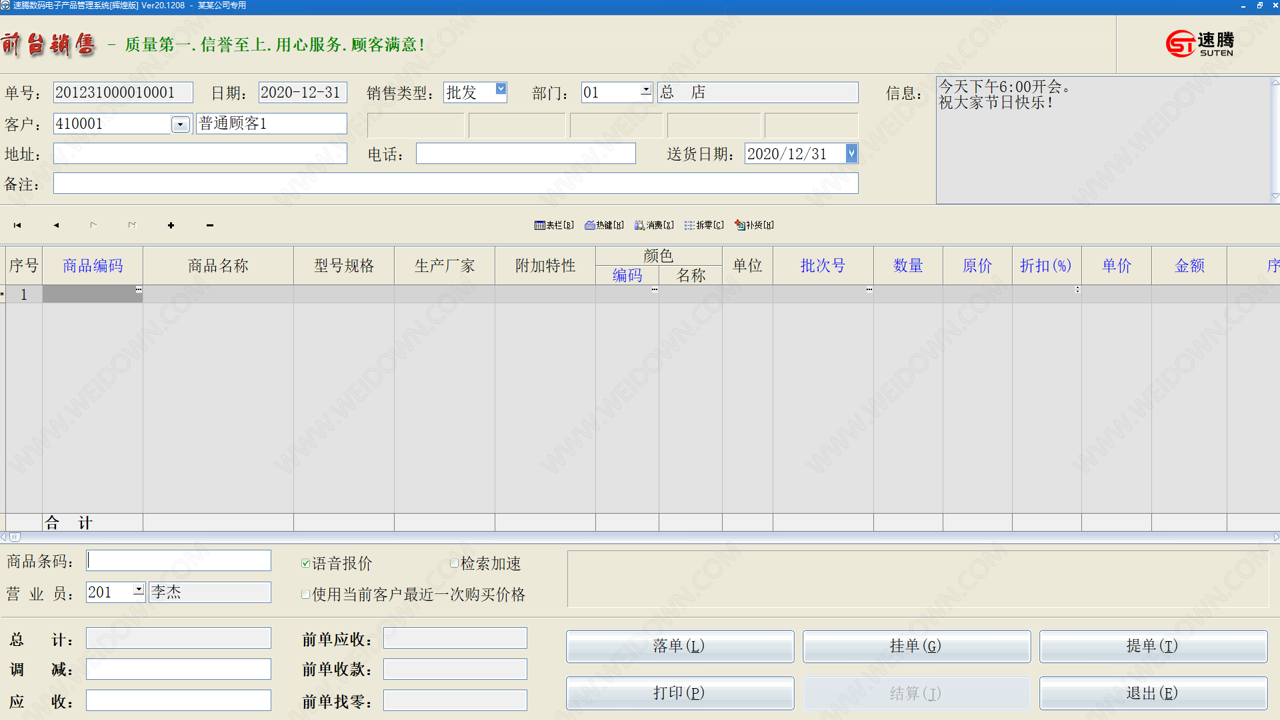Click the 单号 order number field
Screen dimensions: 1280x720
[x=123, y=93]
